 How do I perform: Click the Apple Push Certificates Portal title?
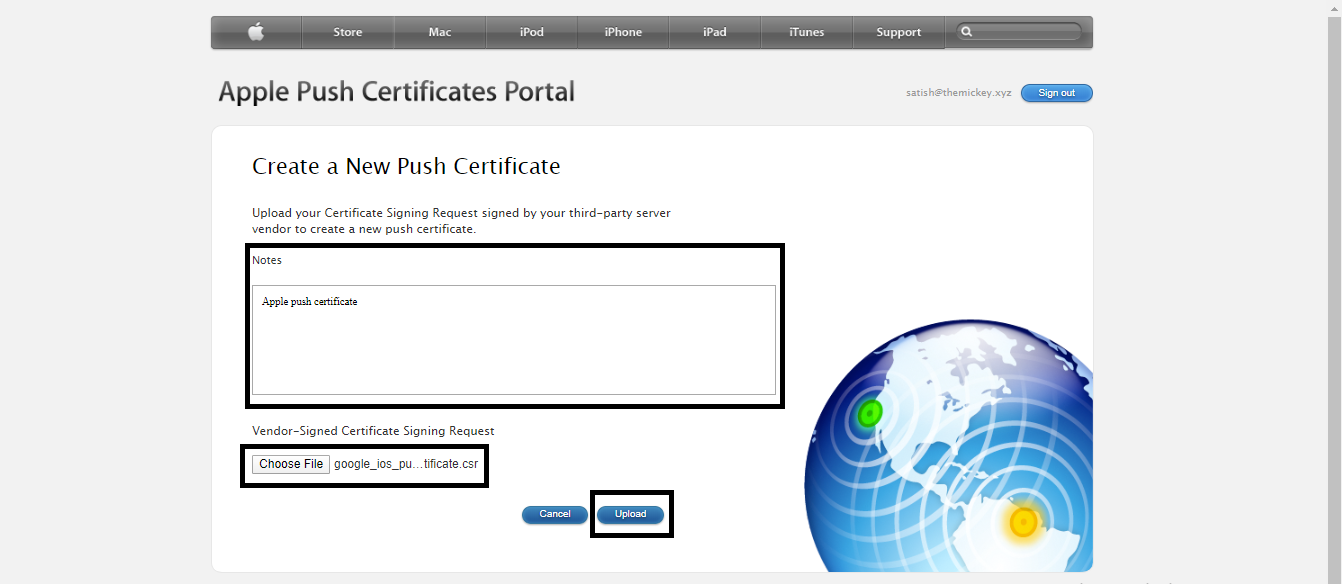coord(397,92)
